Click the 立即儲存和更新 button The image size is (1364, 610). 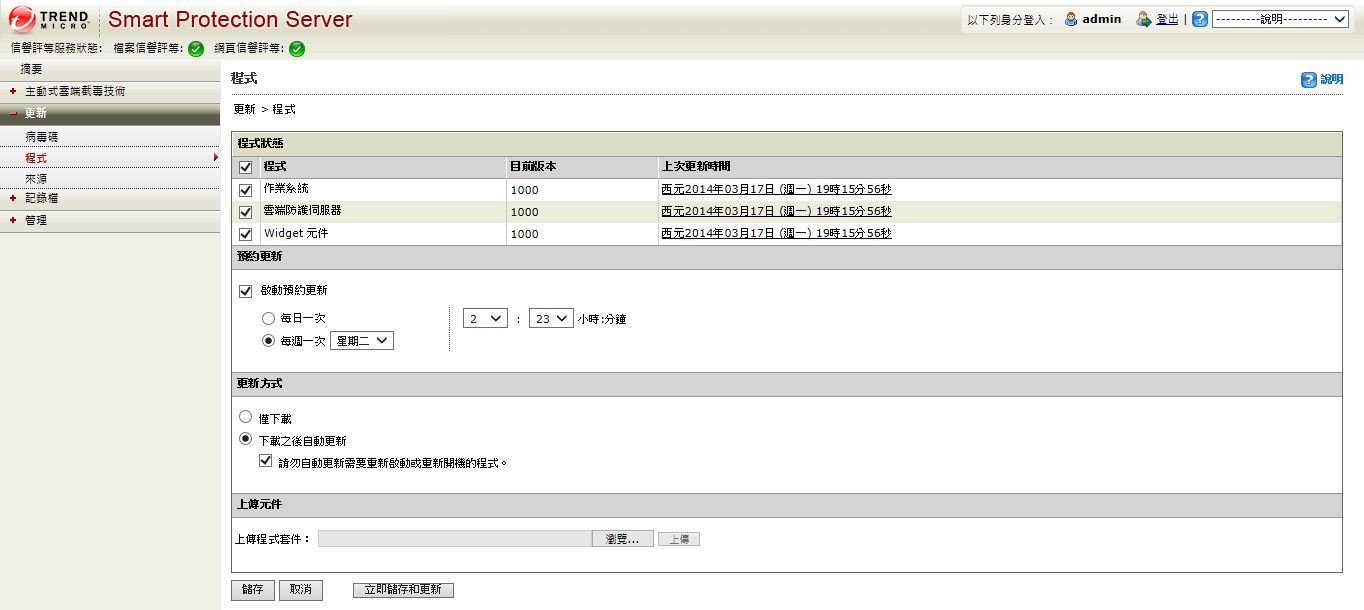pos(403,590)
